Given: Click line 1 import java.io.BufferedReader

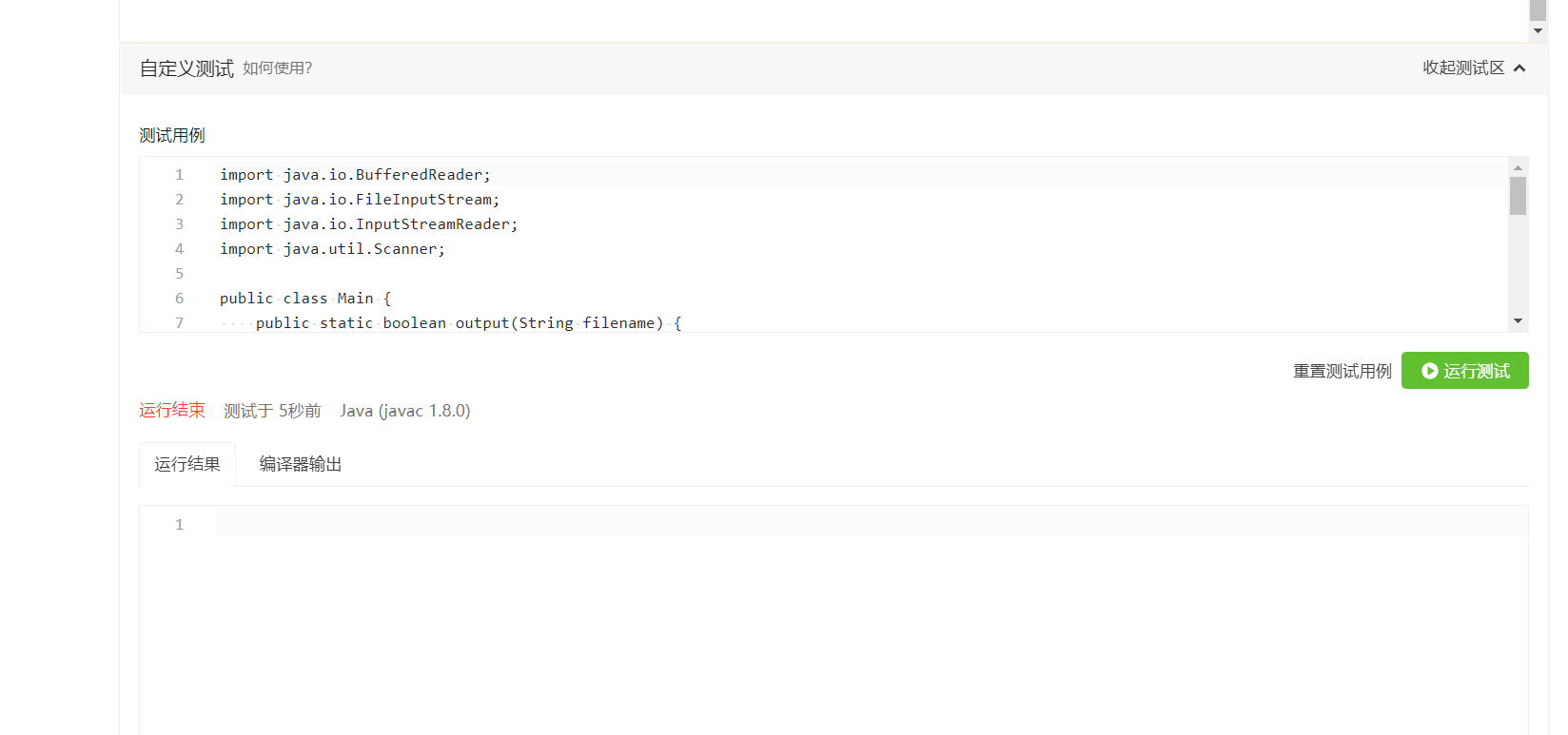Looking at the screenshot, I should click(355, 175).
